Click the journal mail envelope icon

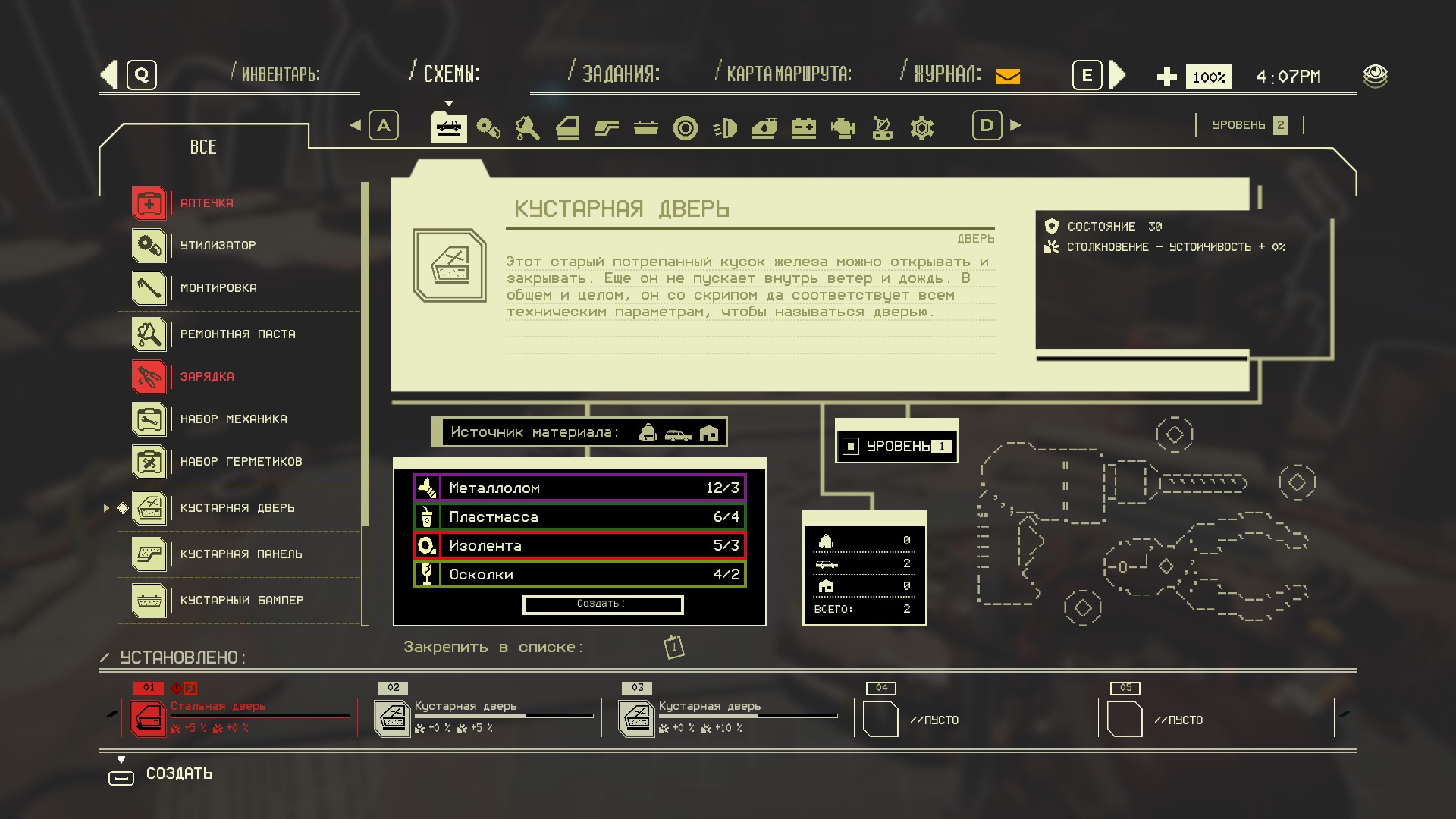click(x=1007, y=76)
